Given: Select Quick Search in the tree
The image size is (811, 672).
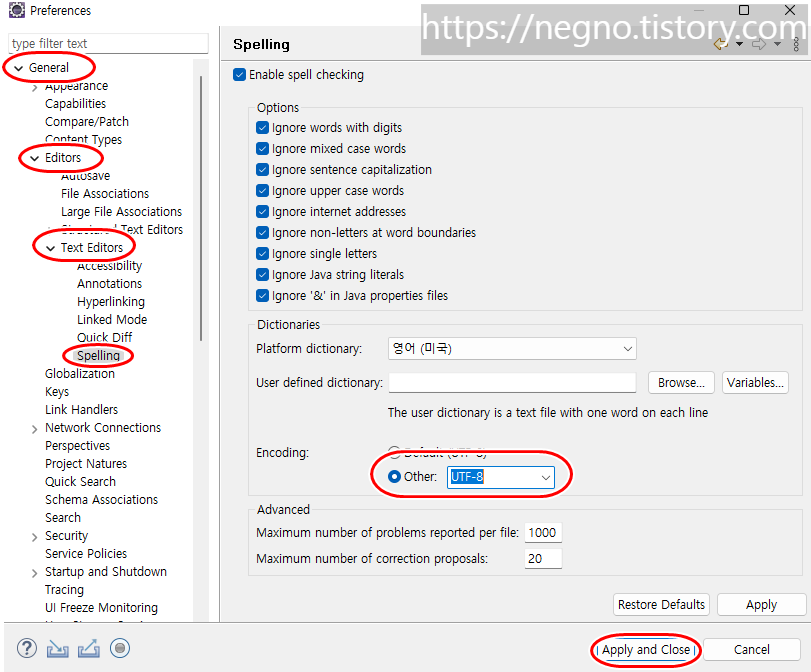Looking at the screenshot, I should (x=80, y=482).
